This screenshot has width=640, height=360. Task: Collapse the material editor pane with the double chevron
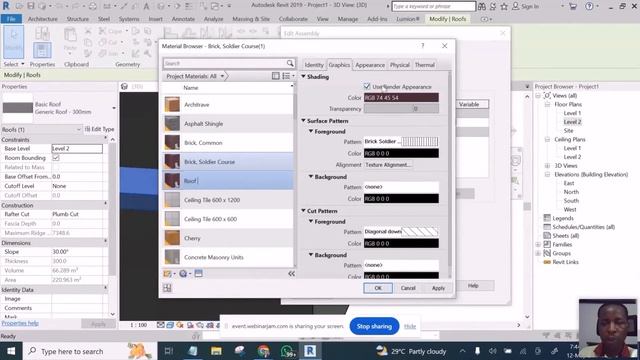[291, 273]
